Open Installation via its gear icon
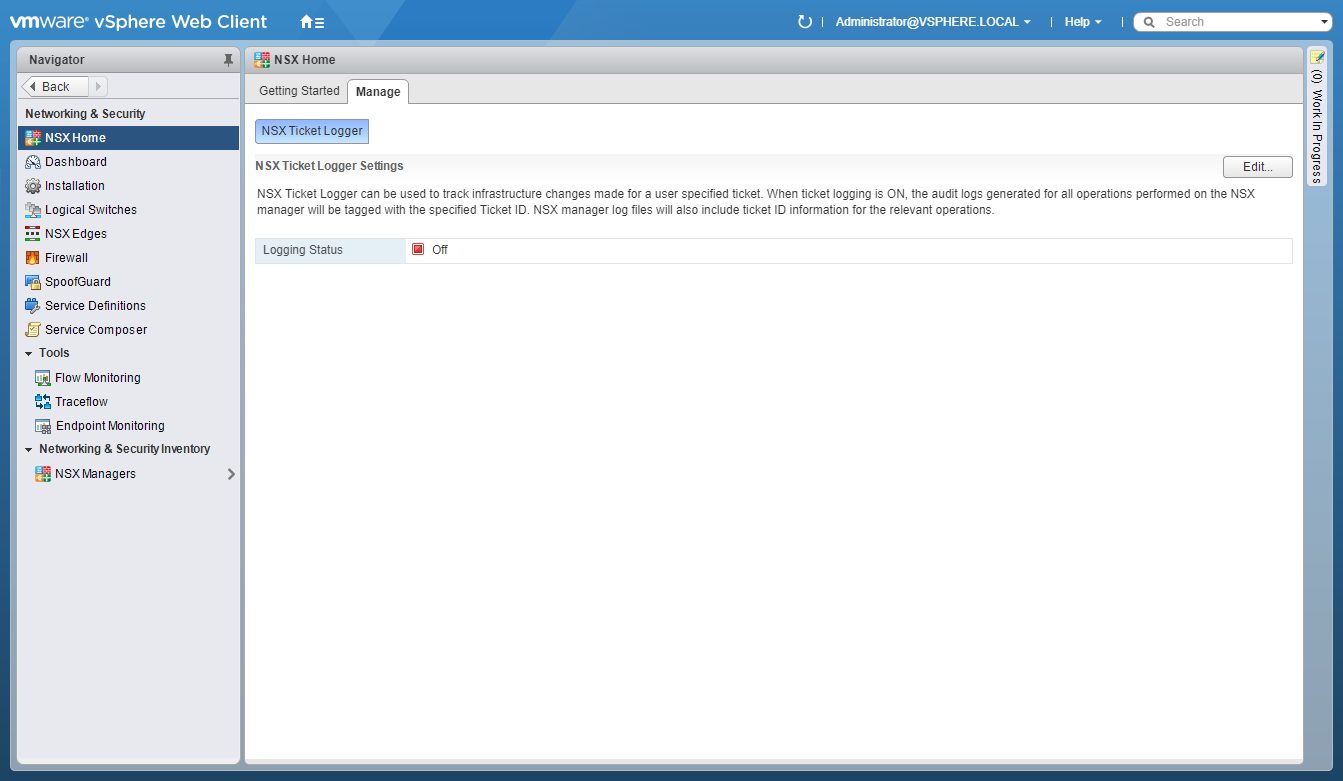Screen dimensions: 1343x781 point(33,186)
